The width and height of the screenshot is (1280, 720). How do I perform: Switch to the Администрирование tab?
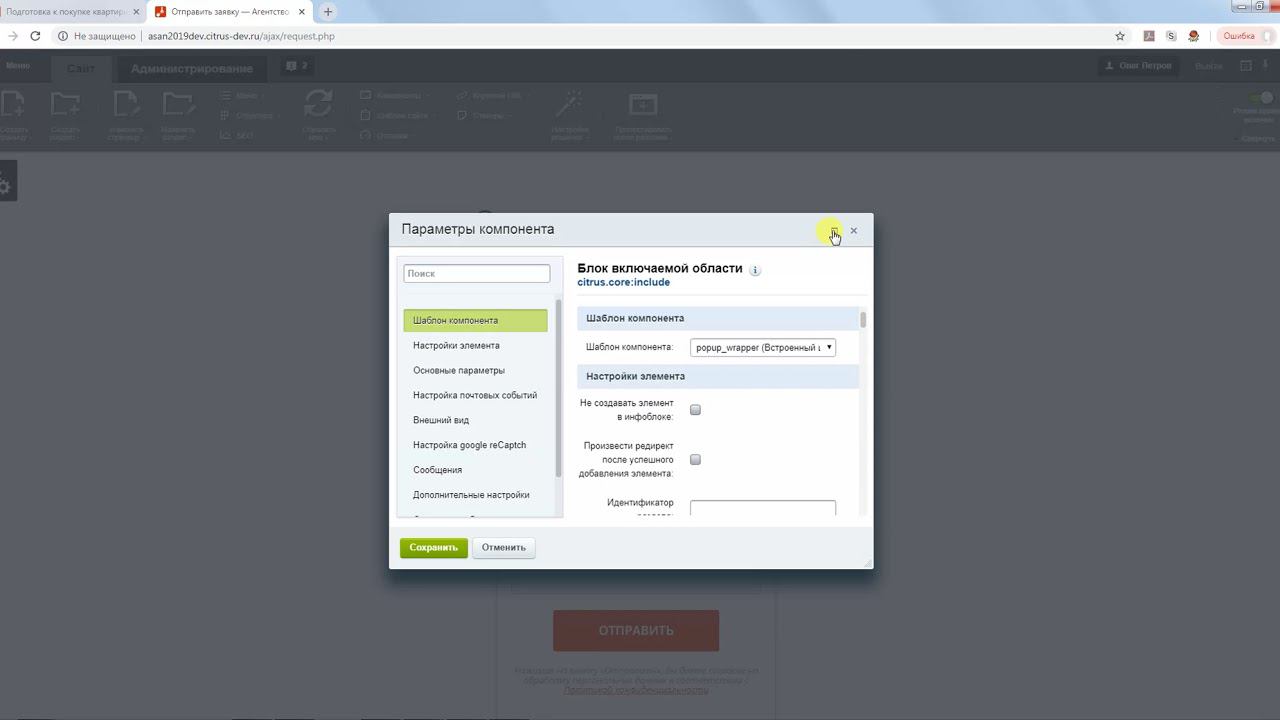(192, 68)
